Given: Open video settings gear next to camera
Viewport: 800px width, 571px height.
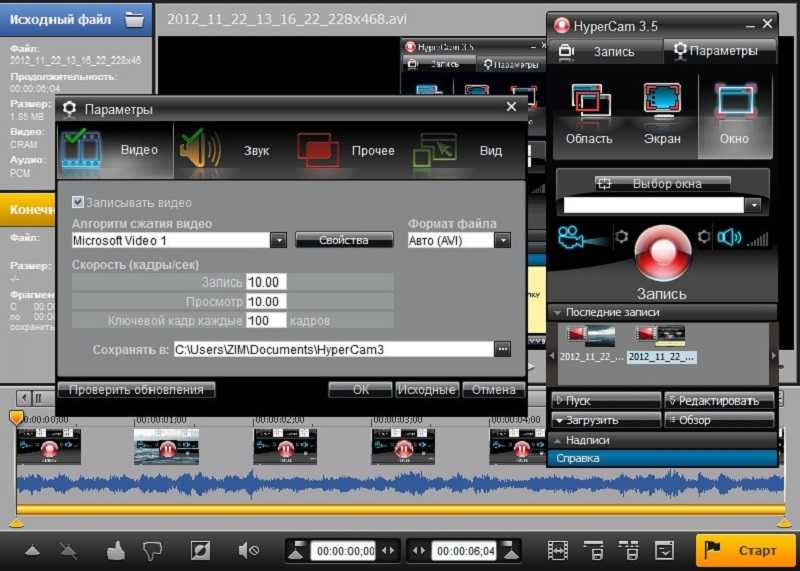Looking at the screenshot, I should [x=621, y=237].
